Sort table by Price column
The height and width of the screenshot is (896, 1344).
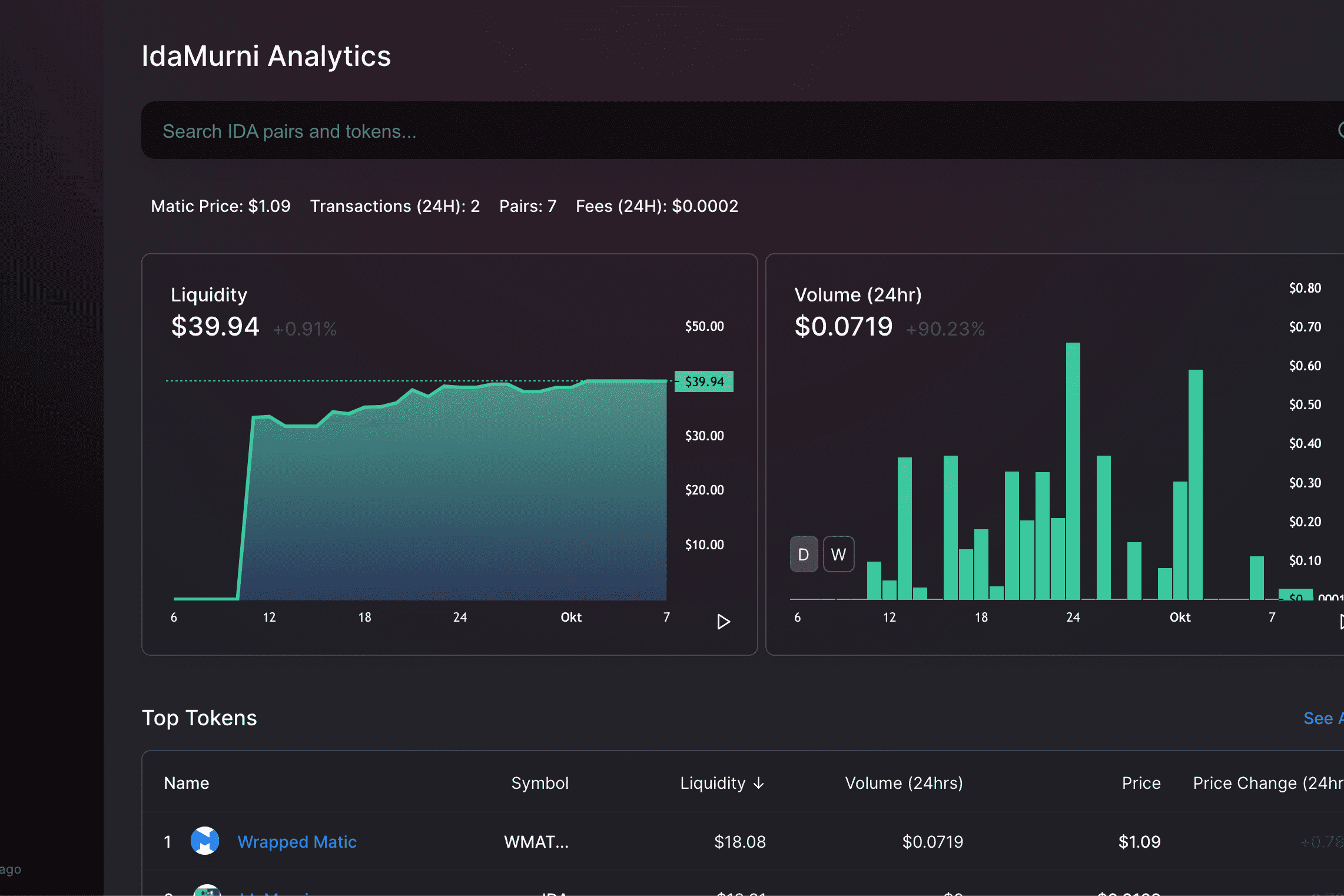1140,784
